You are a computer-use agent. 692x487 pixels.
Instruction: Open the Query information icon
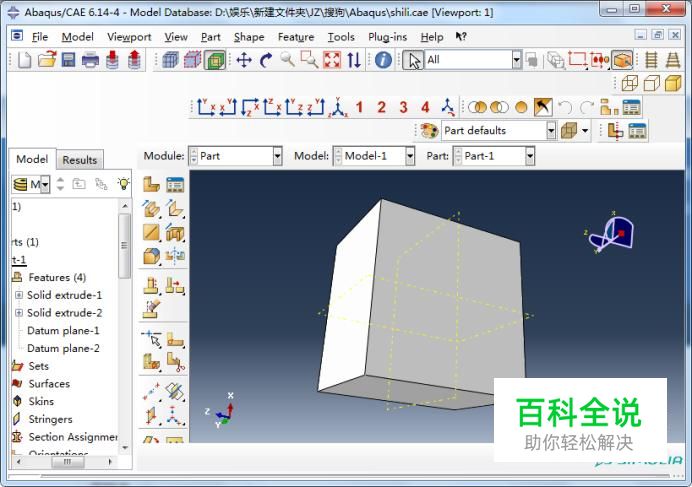tap(383, 60)
